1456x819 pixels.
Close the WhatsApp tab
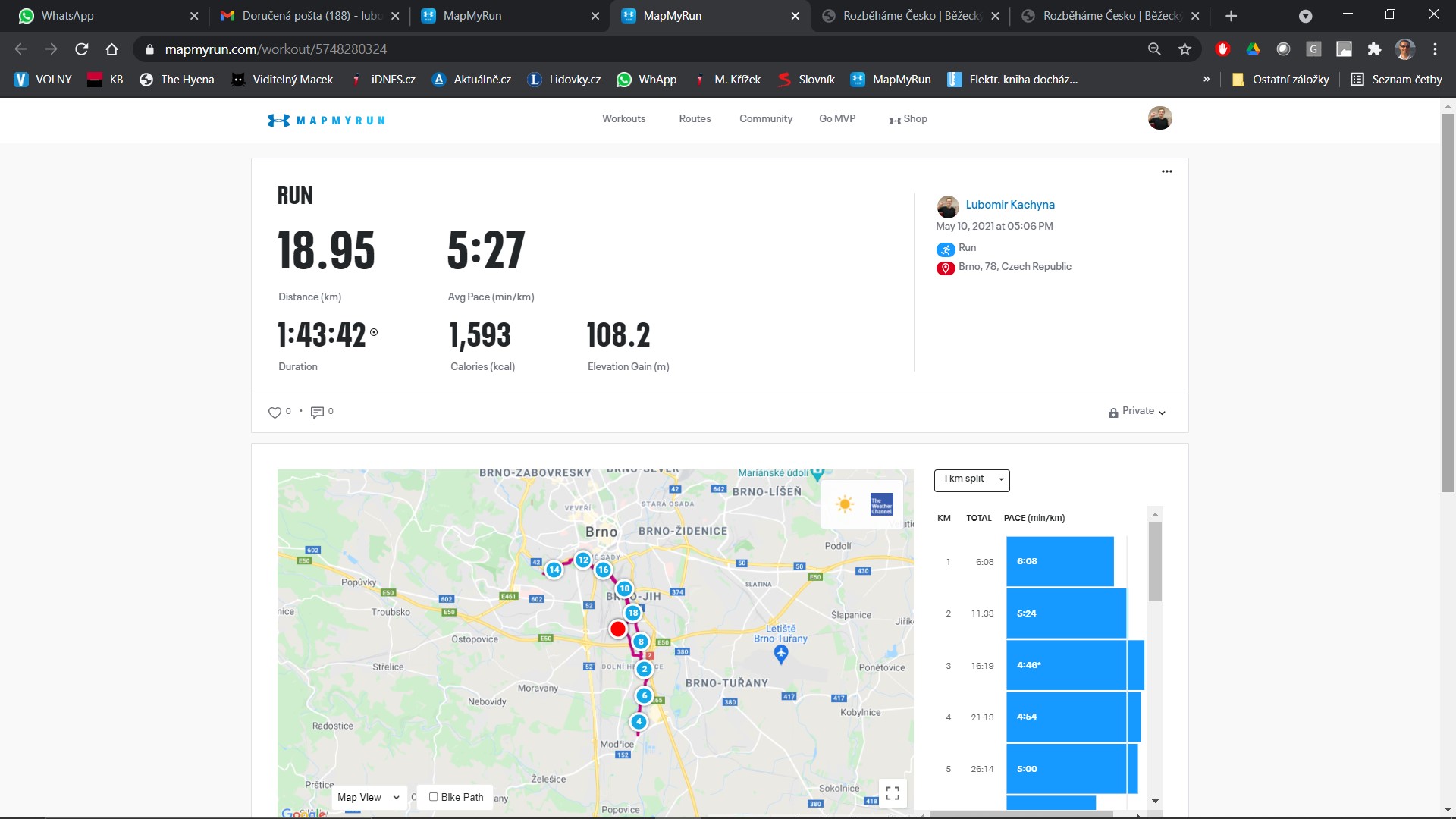pos(193,16)
